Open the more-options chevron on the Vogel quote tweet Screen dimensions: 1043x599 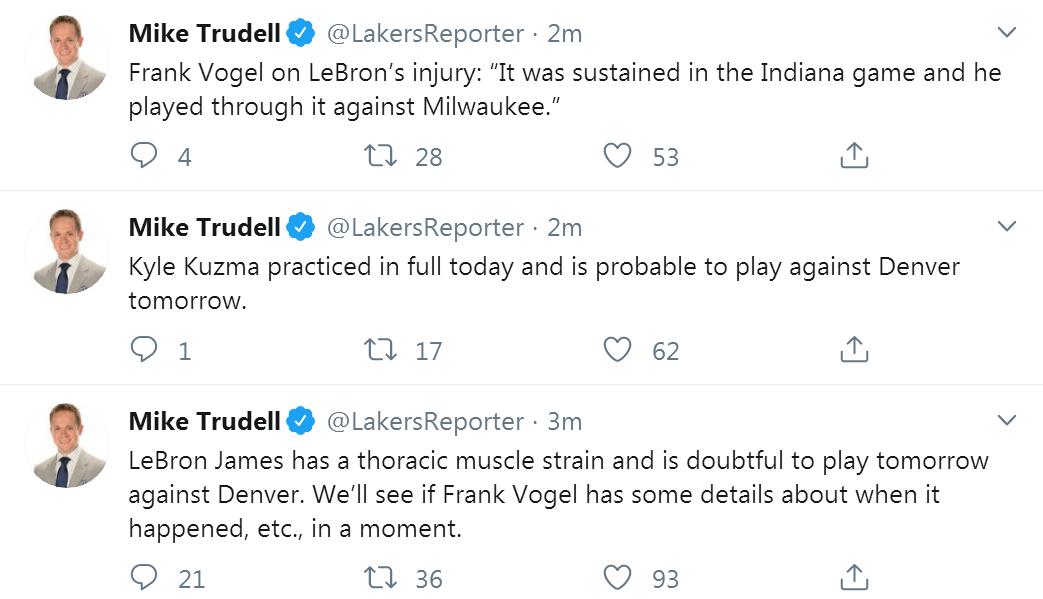[1007, 33]
